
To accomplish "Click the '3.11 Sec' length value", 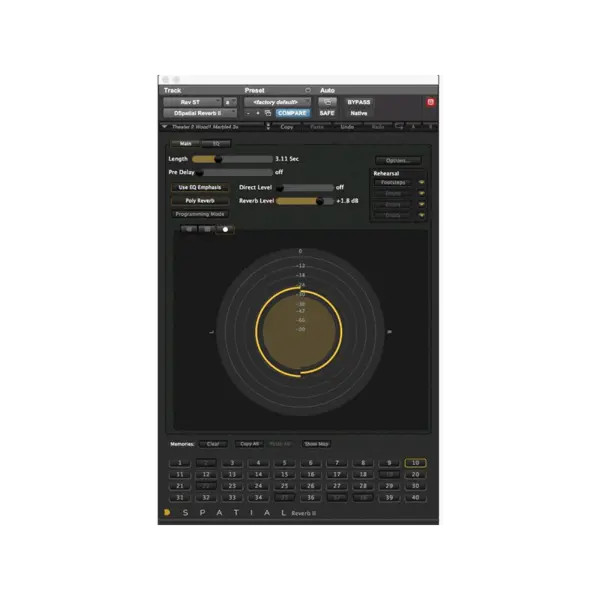I will [287, 159].
